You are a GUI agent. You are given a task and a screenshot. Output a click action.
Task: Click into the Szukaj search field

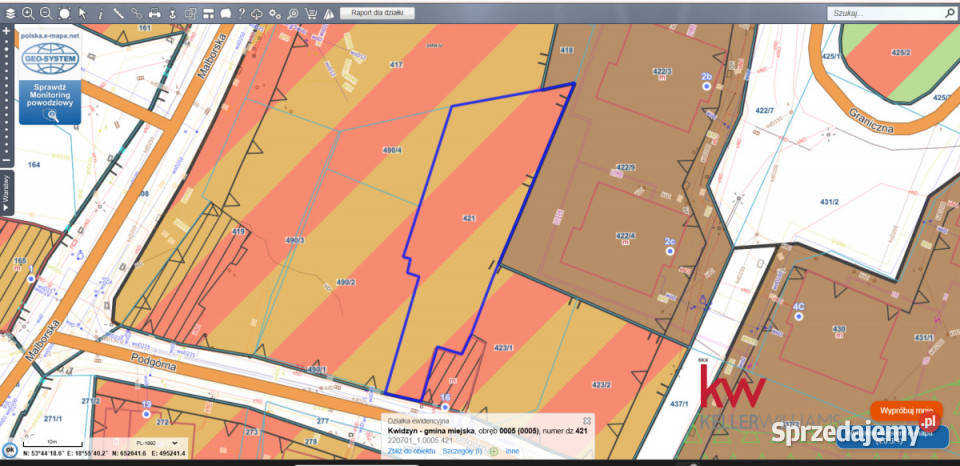pyautogui.click(x=885, y=14)
